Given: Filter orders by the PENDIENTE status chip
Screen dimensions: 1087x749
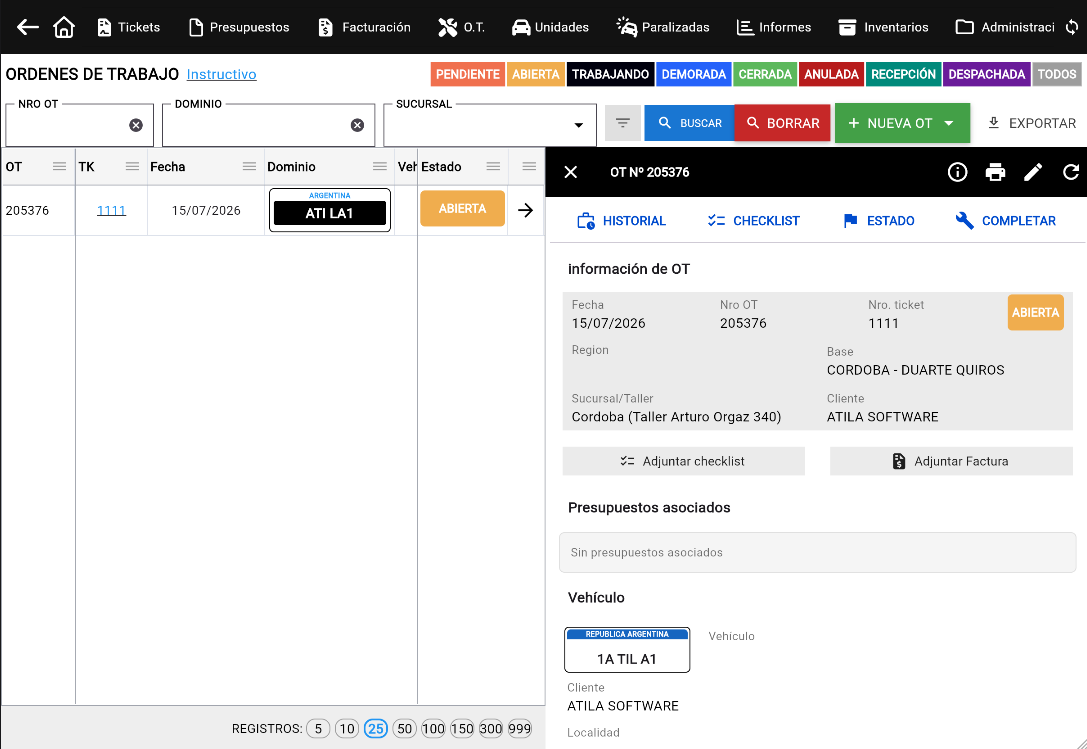Looking at the screenshot, I should click(468, 74).
